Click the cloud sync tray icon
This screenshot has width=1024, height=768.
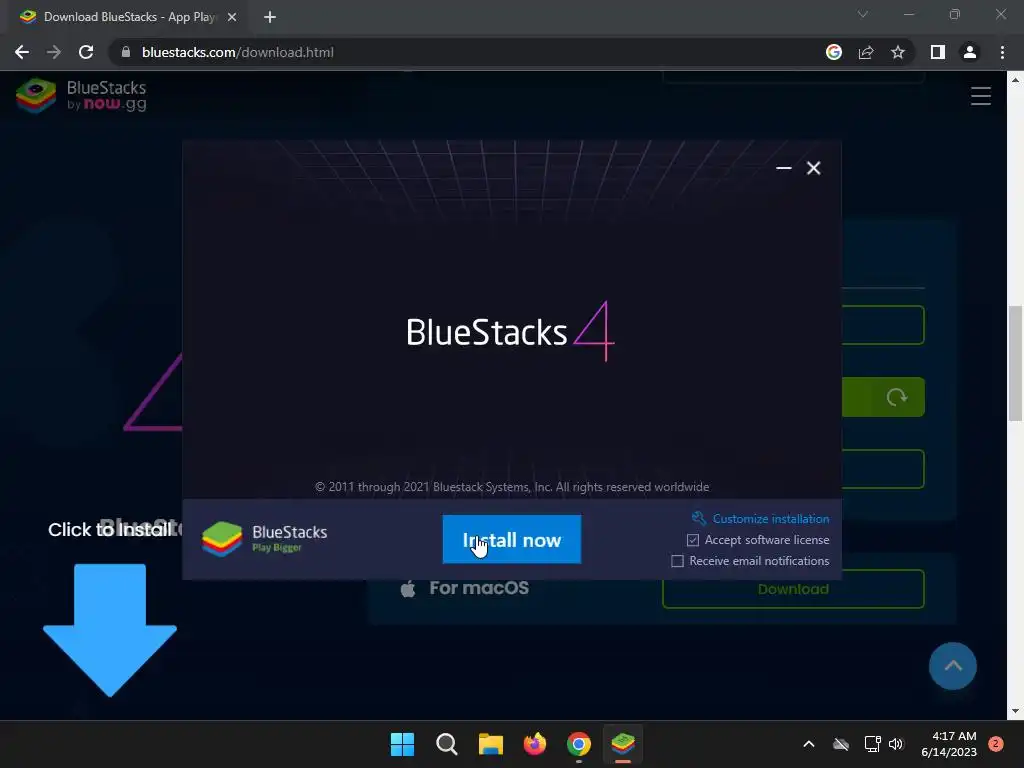point(841,744)
